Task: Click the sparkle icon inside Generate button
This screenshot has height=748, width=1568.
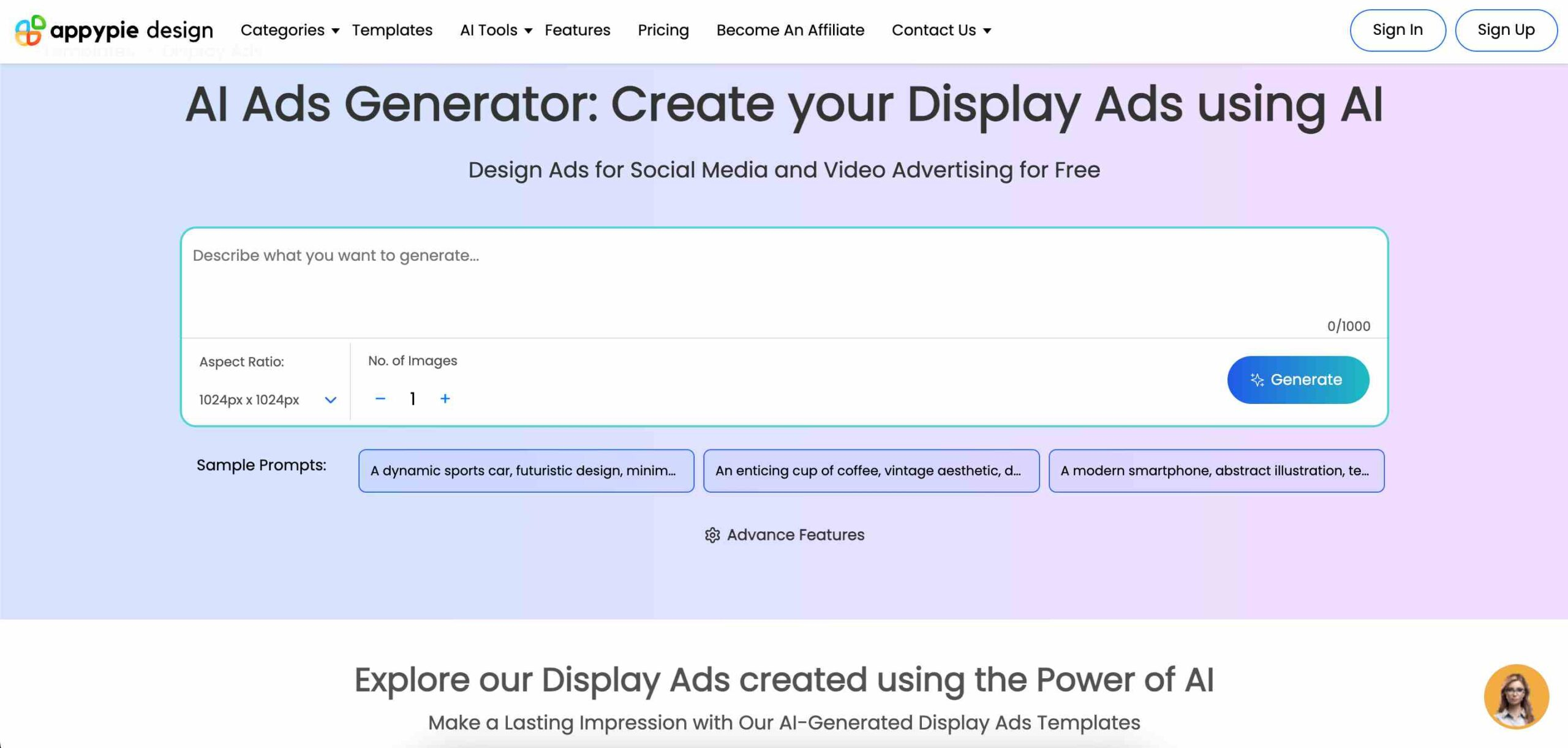Action: 1257,379
